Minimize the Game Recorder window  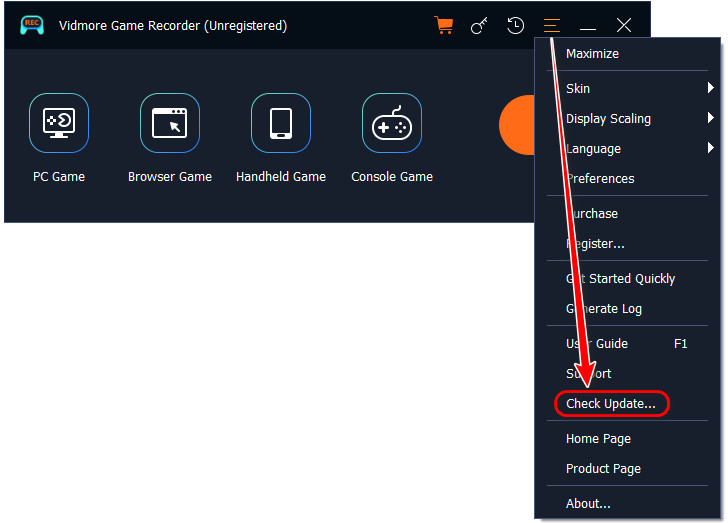[588, 26]
